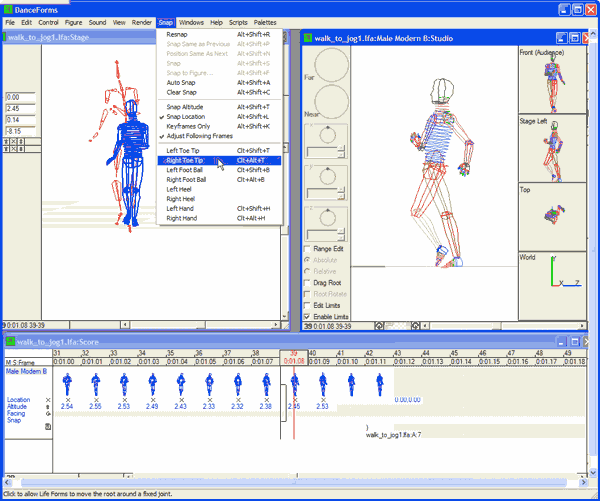Image resolution: width=600 pixels, height=501 pixels.
Task: Click the Z rotation dial in Studio
Action: pos(326,220)
